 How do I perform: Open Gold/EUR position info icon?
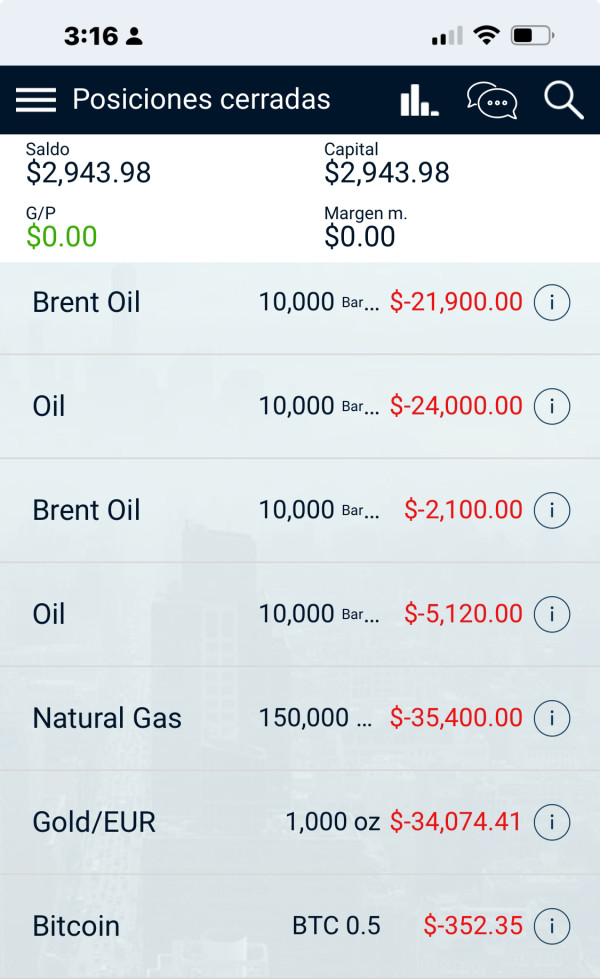(x=552, y=822)
